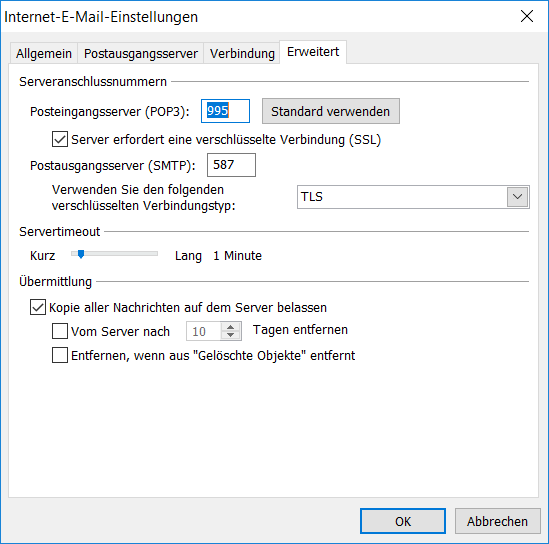Uncheck the SSL encrypted connection checkbox
The image size is (549, 544).
tap(60, 139)
